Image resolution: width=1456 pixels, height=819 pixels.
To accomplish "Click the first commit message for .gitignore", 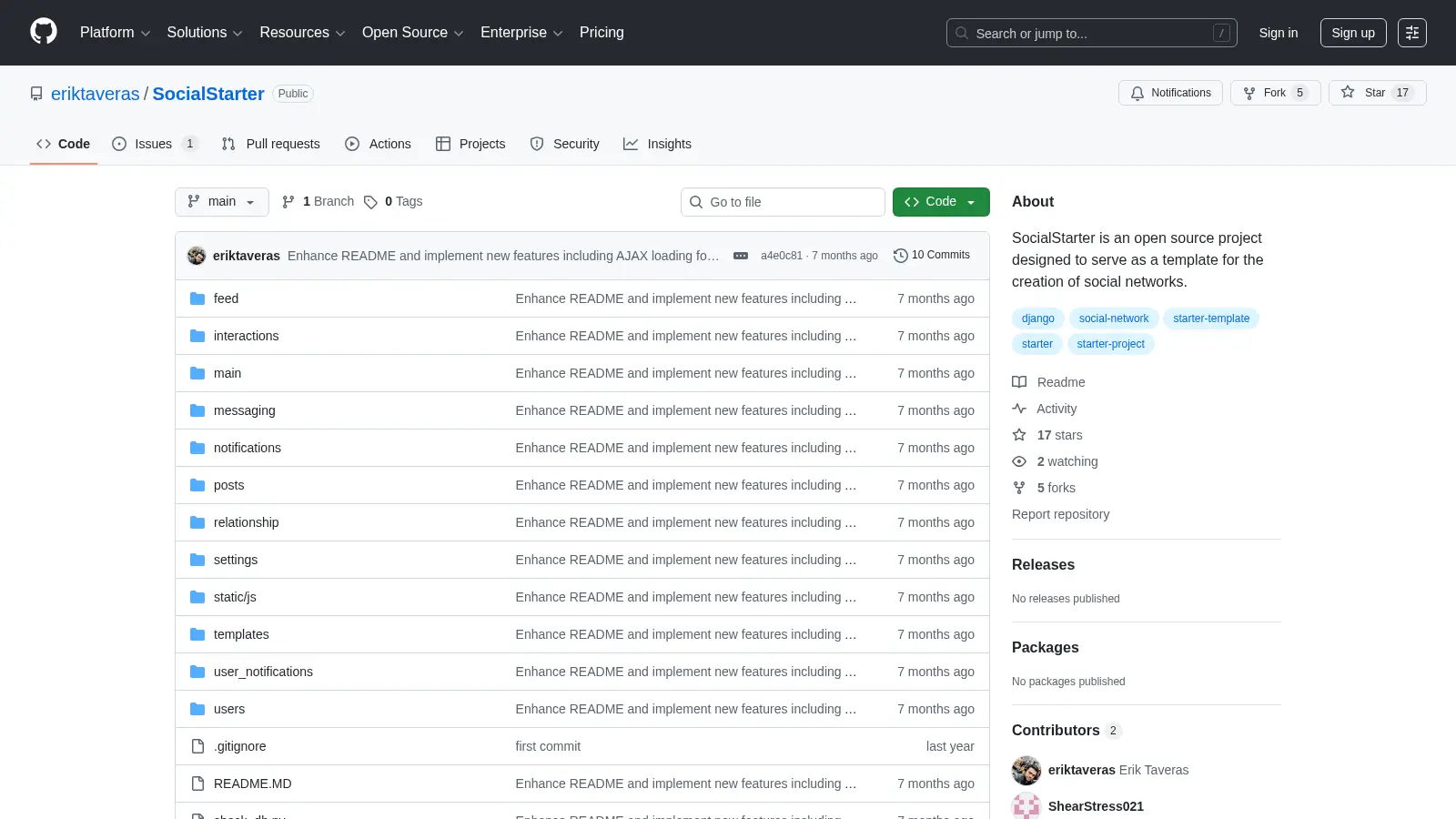I will (x=548, y=746).
